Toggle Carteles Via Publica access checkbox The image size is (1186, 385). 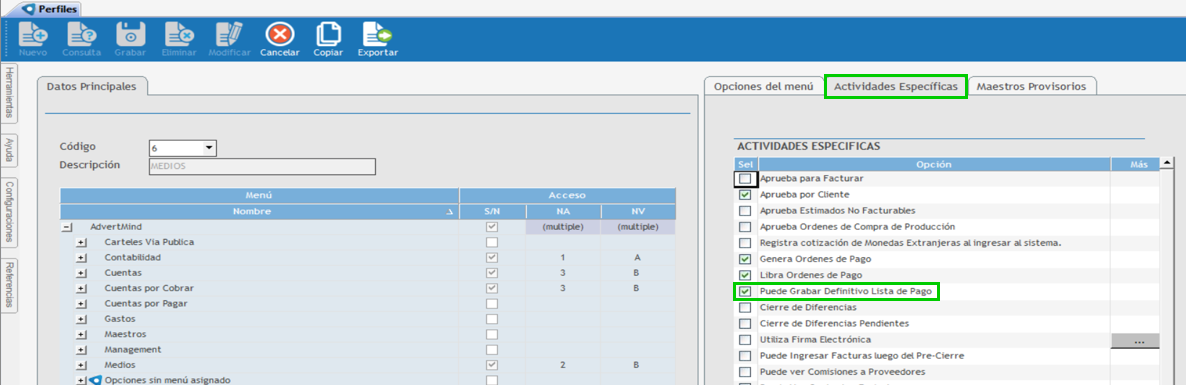pyautogui.click(x=492, y=242)
